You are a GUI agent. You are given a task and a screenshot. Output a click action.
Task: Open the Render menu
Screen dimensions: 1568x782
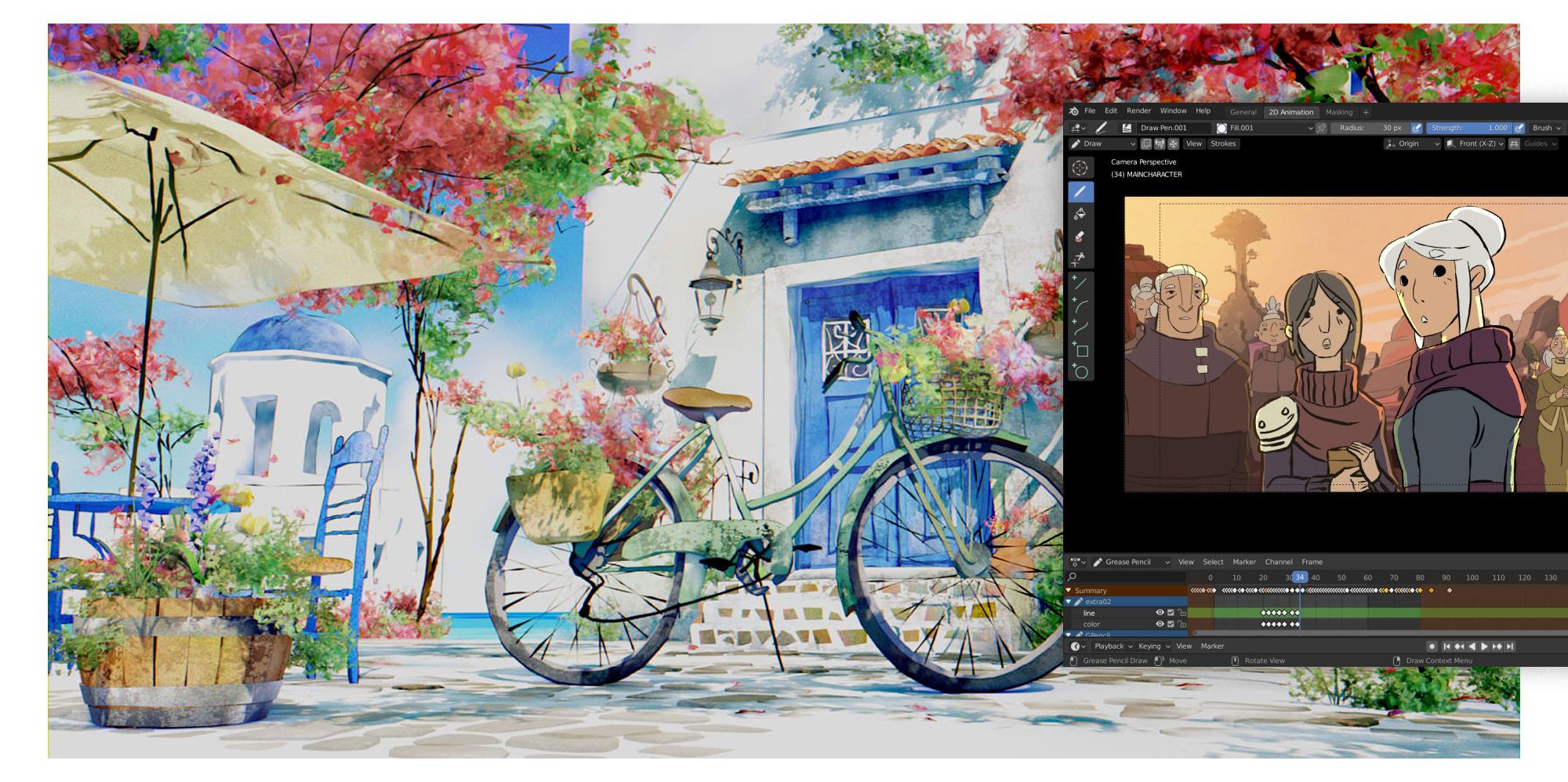coord(1138,111)
